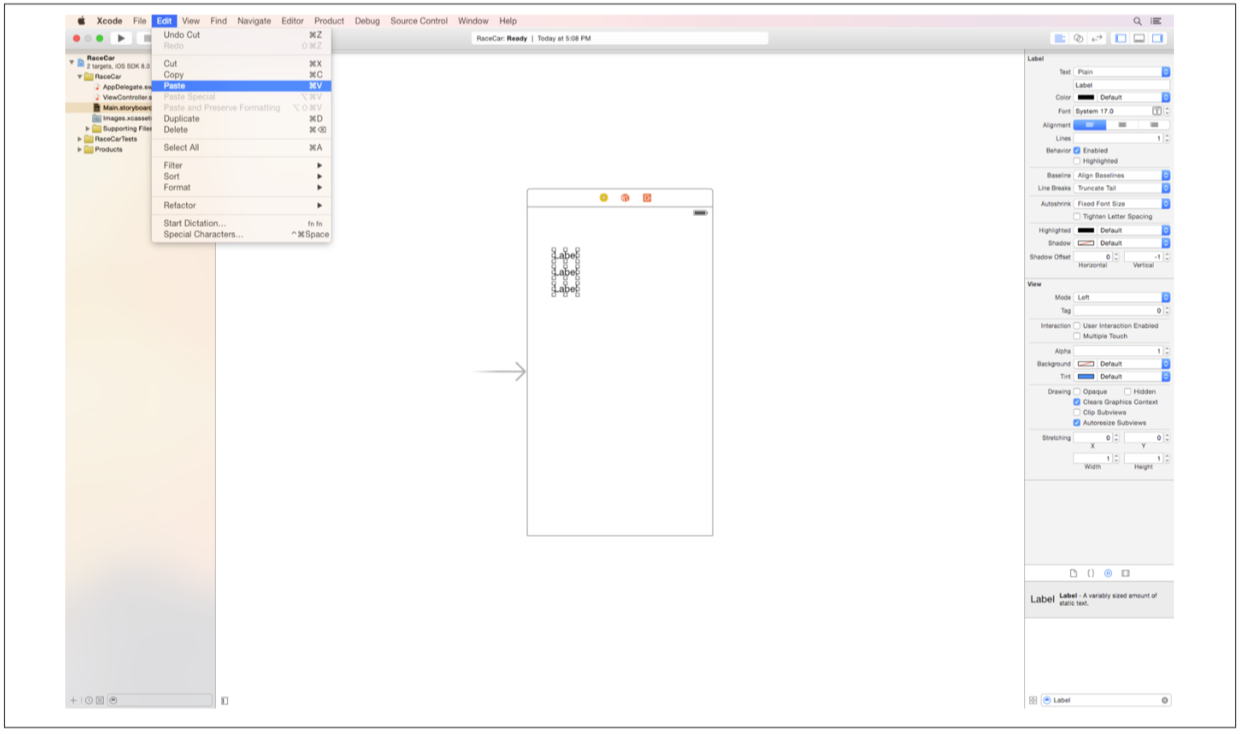The image size is (1240, 734).
Task: Open the Assistant editor (overlapping circles)
Action: (1078, 38)
